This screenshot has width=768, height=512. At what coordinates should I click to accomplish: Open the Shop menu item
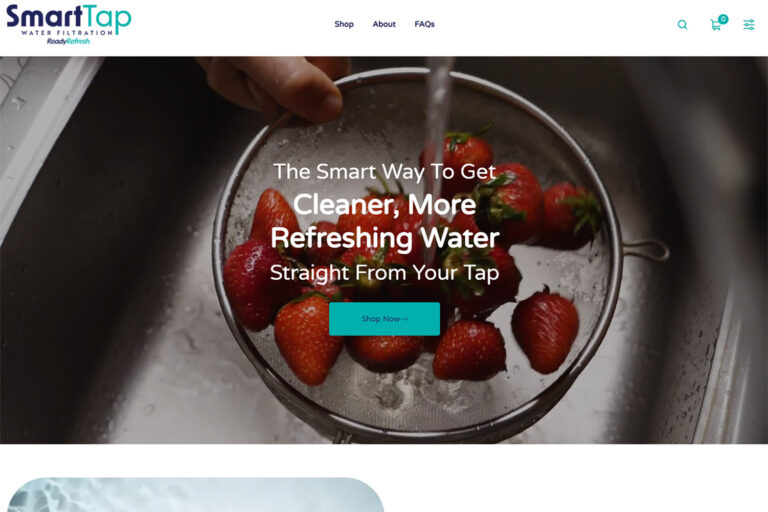(x=344, y=24)
